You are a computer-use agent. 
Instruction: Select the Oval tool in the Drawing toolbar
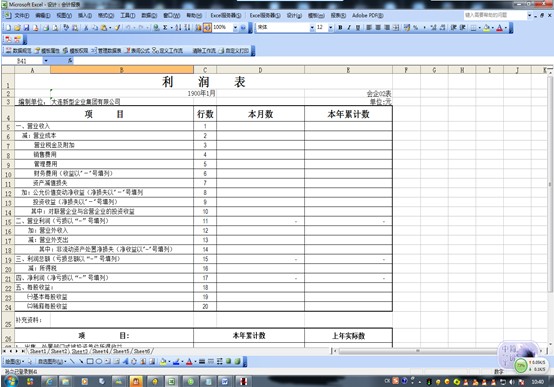pos(99,361)
